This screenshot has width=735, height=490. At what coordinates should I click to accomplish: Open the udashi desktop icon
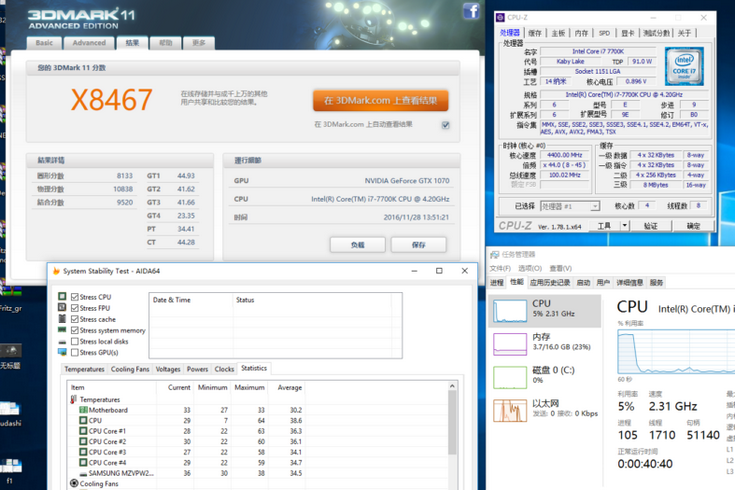coord(10,413)
